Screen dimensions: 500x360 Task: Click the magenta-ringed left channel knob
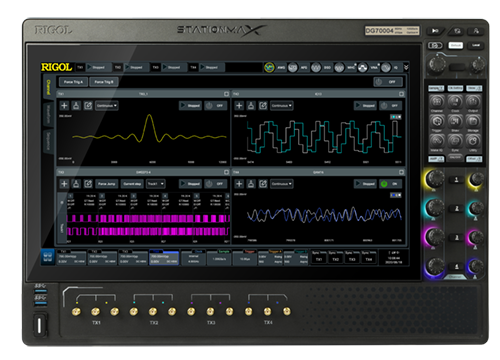click(x=435, y=236)
